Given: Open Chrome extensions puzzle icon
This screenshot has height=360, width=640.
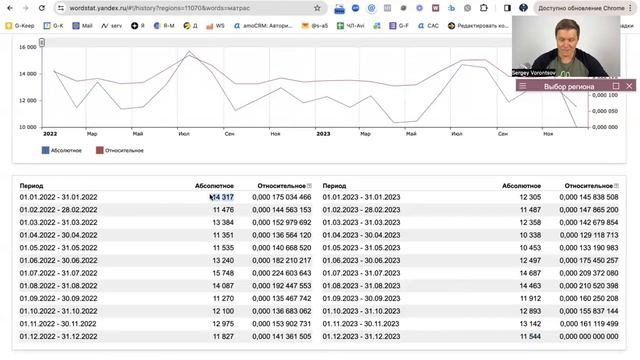Looking at the screenshot, I should 484,8.
